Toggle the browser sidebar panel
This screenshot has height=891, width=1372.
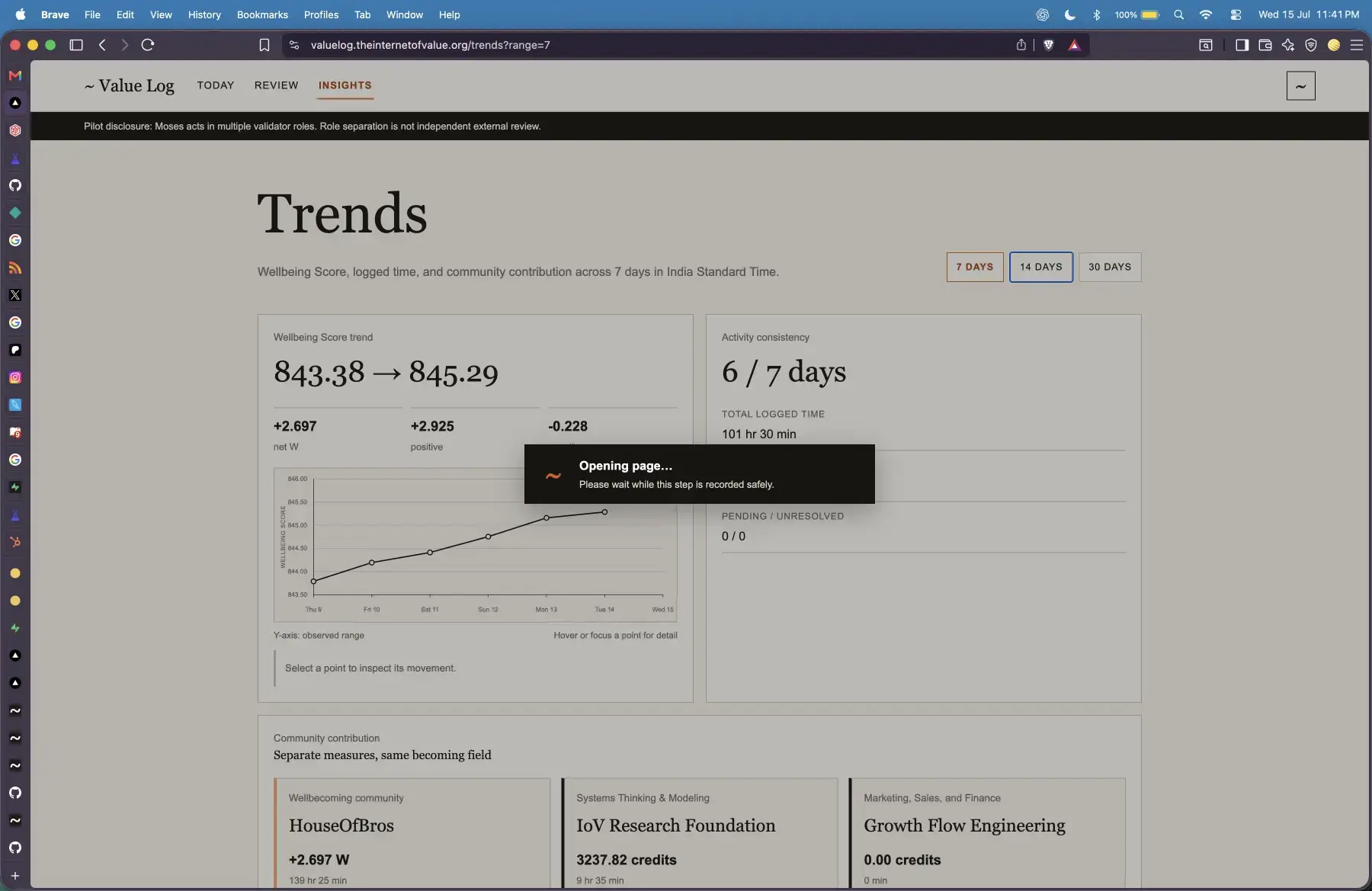pyautogui.click(x=1242, y=45)
